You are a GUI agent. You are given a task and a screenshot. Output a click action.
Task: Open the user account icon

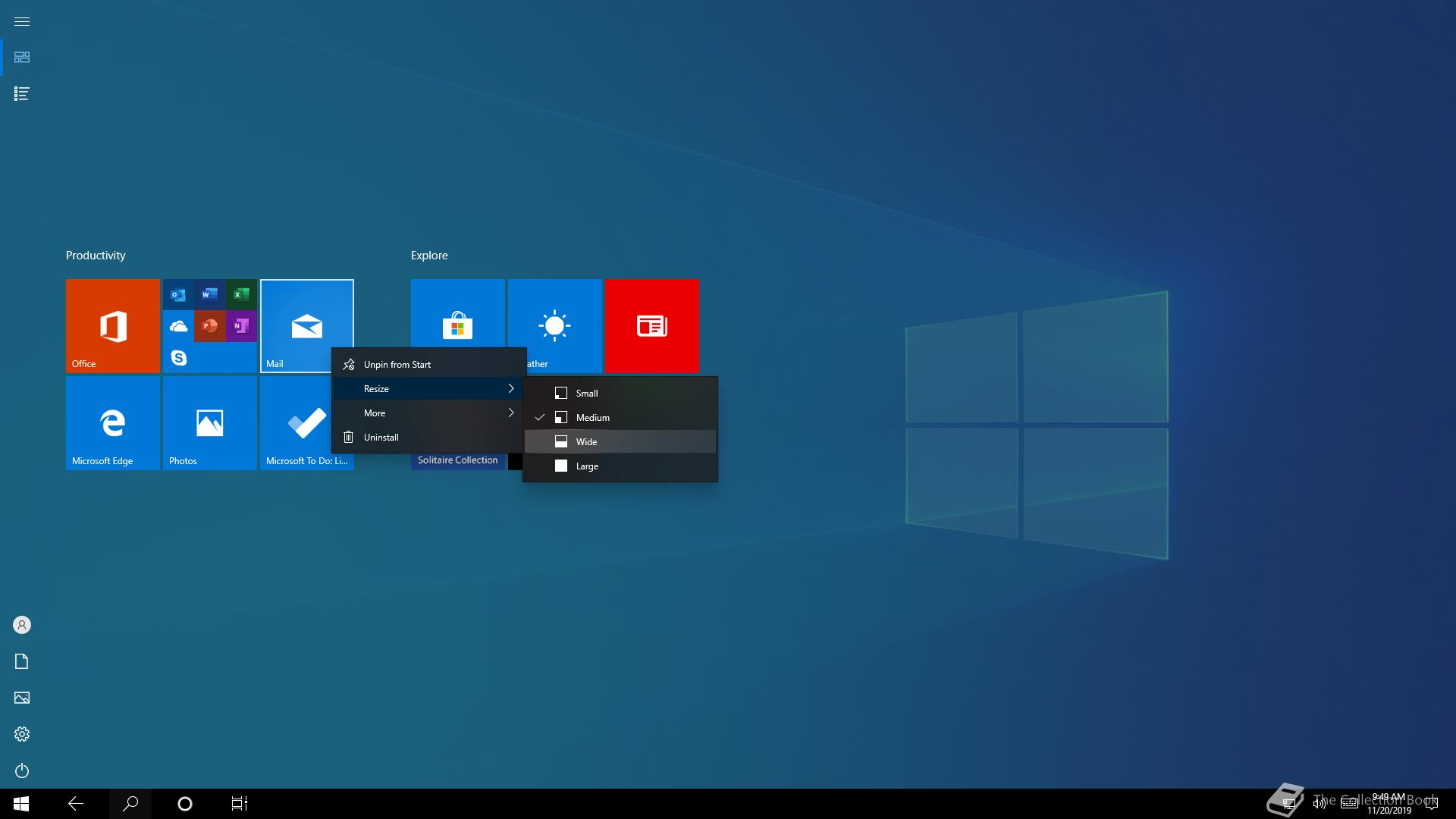22,625
